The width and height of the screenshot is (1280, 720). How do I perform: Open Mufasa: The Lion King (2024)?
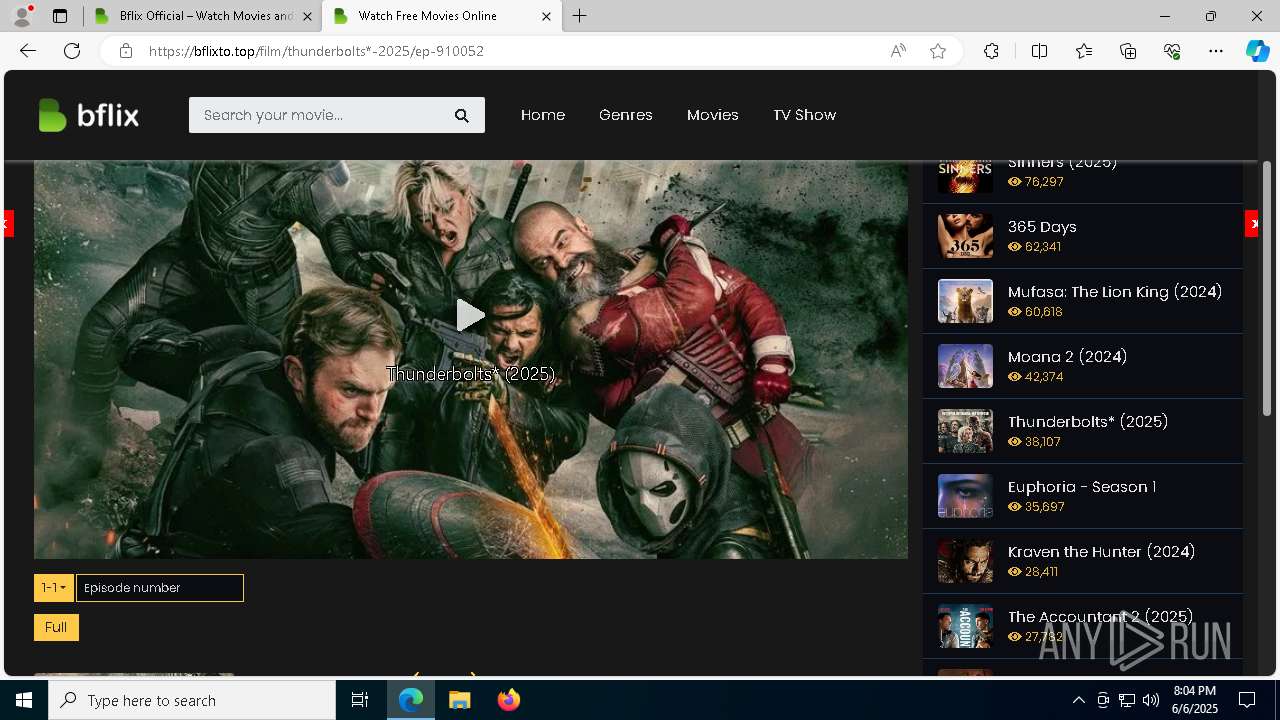(x=1115, y=292)
